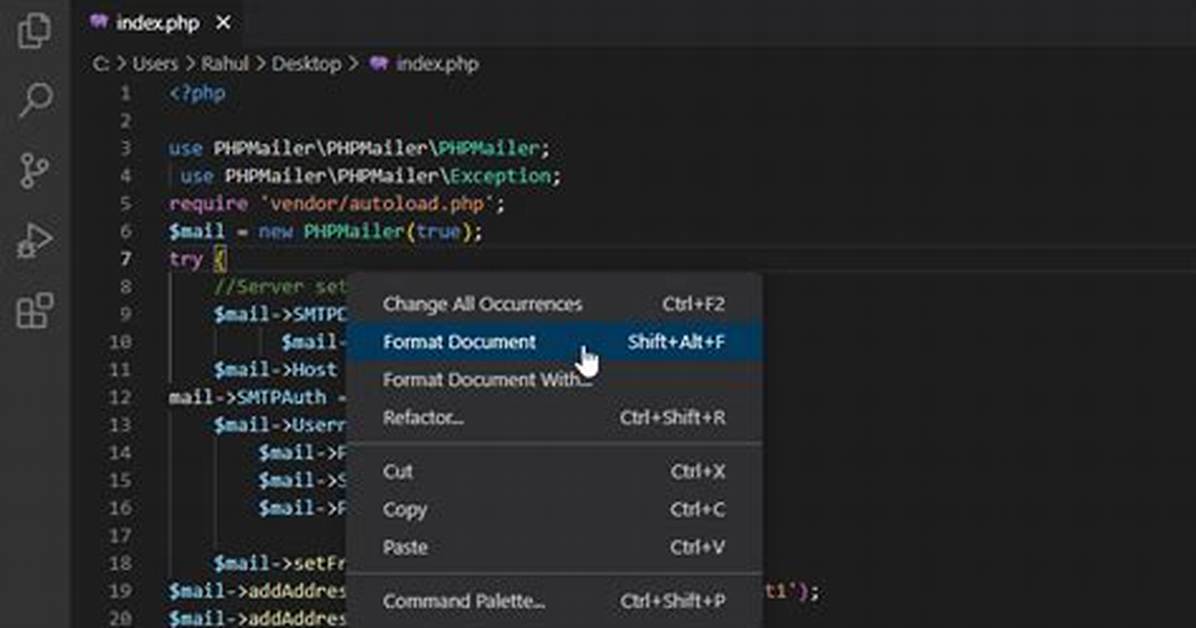
Task: Open the Source Control view icon
Action: pyautogui.click(x=34, y=170)
